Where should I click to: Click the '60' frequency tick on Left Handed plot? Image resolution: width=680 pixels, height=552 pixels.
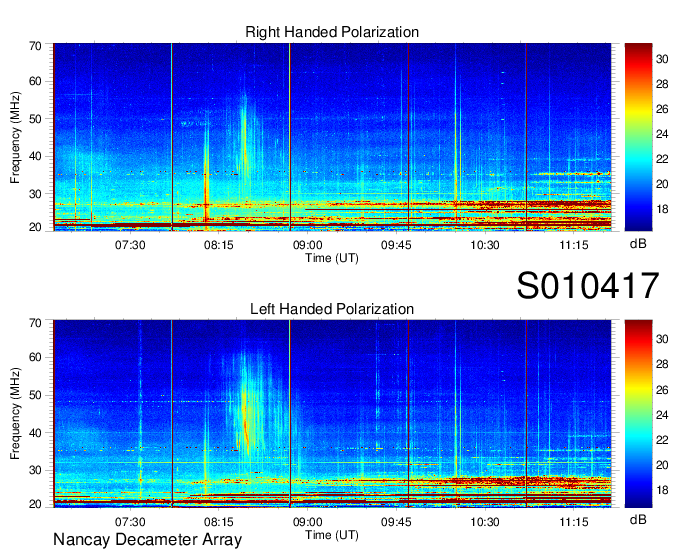click(35, 357)
